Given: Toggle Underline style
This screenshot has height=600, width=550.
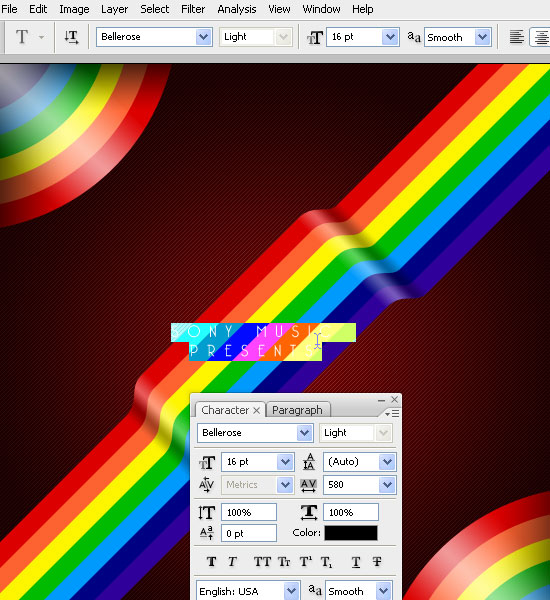Looking at the screenshot, I should coord(356,562).
